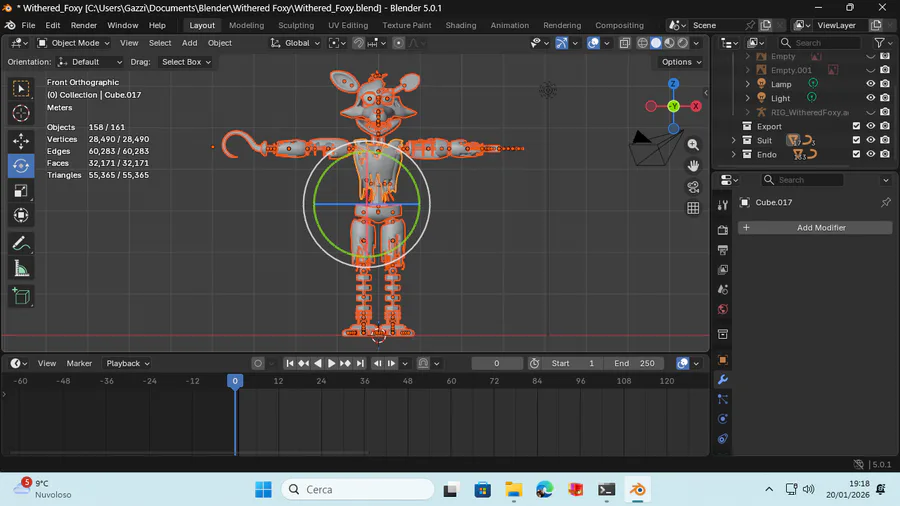Switch to orthographic/perspective grid icon

click(693, 208)
